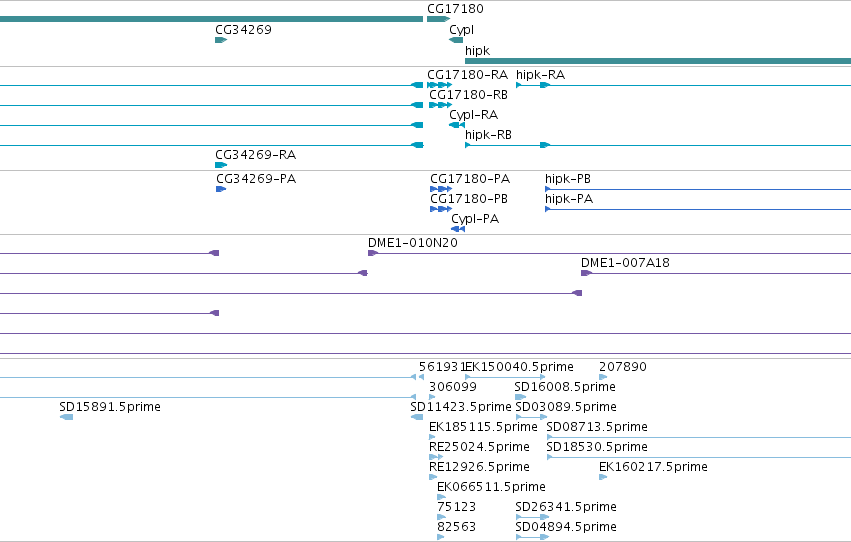The width and height of the screenshot is (851, 542).
Task: Select the hipk gene bar
Action: [658, 61]
